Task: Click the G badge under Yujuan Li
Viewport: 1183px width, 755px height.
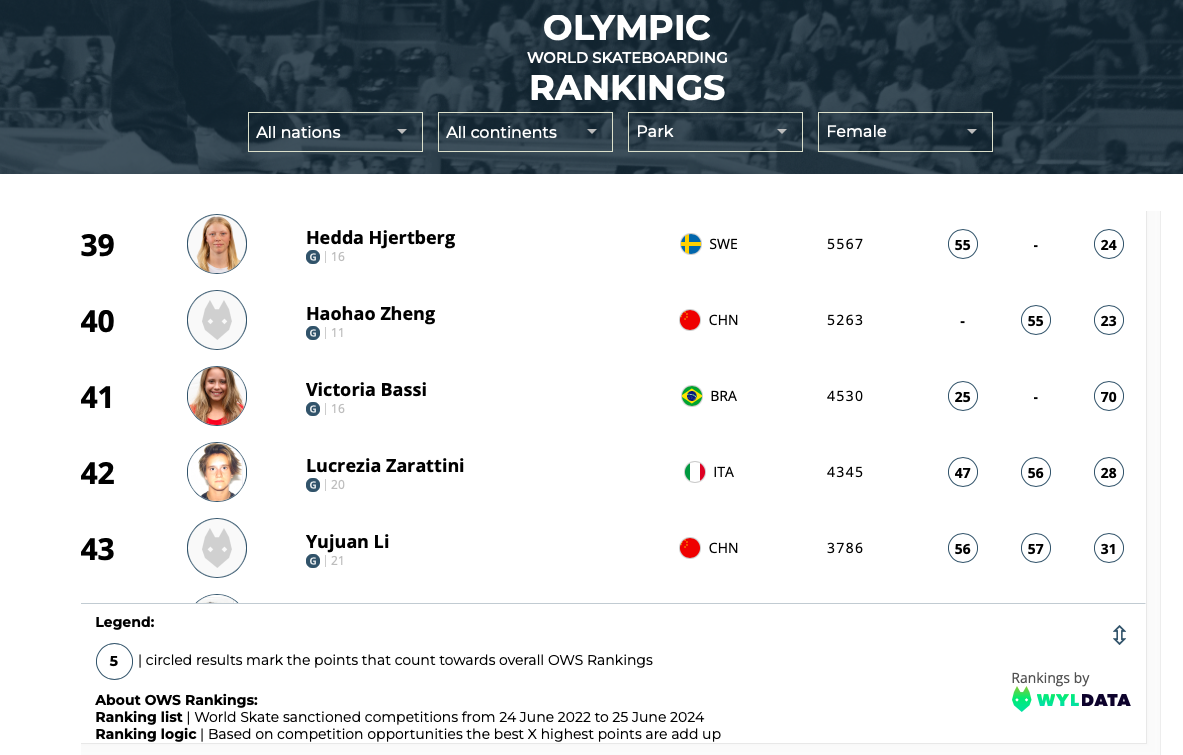Action: point(313,561)
